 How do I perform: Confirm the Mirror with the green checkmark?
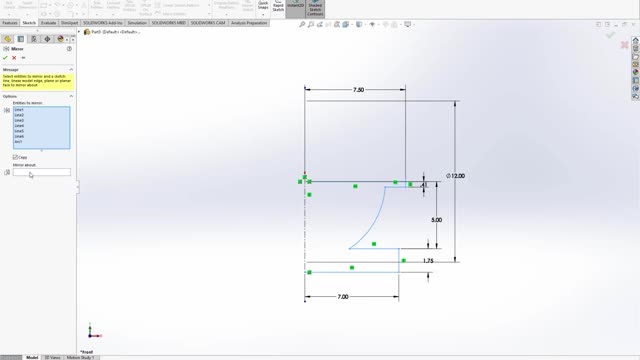point(5,58)
